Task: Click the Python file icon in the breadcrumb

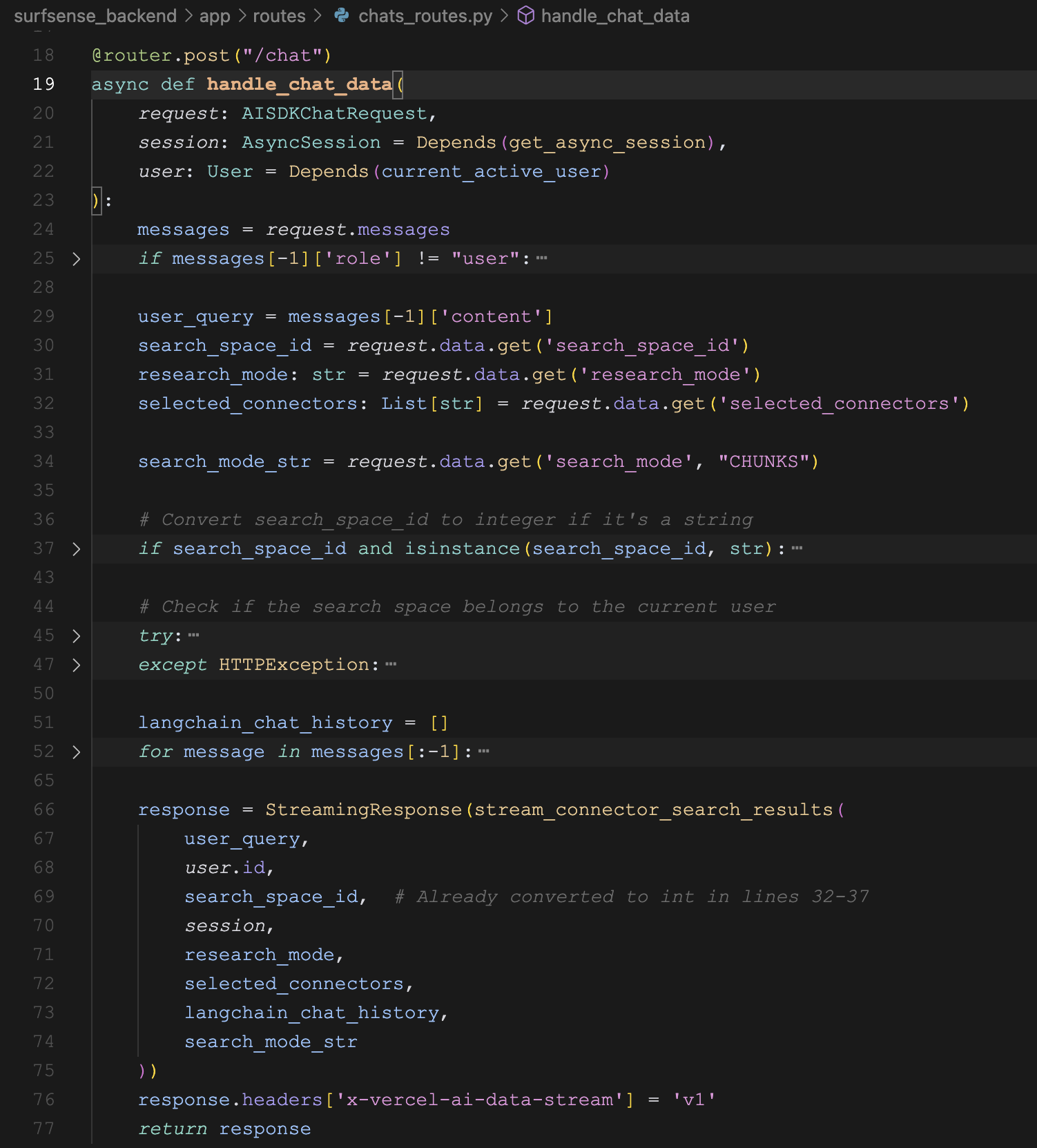Action: pyautogui.click(x=342, y=15)
